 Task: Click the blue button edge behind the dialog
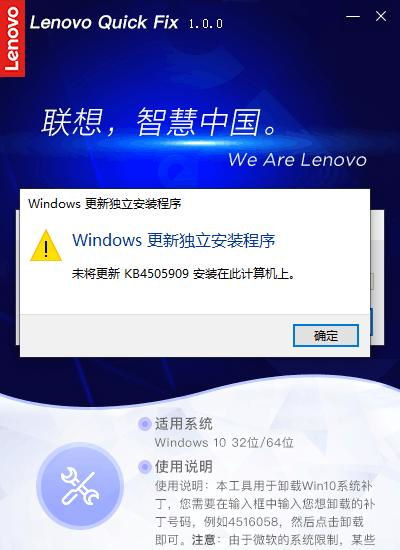click(x=371, y=322)
